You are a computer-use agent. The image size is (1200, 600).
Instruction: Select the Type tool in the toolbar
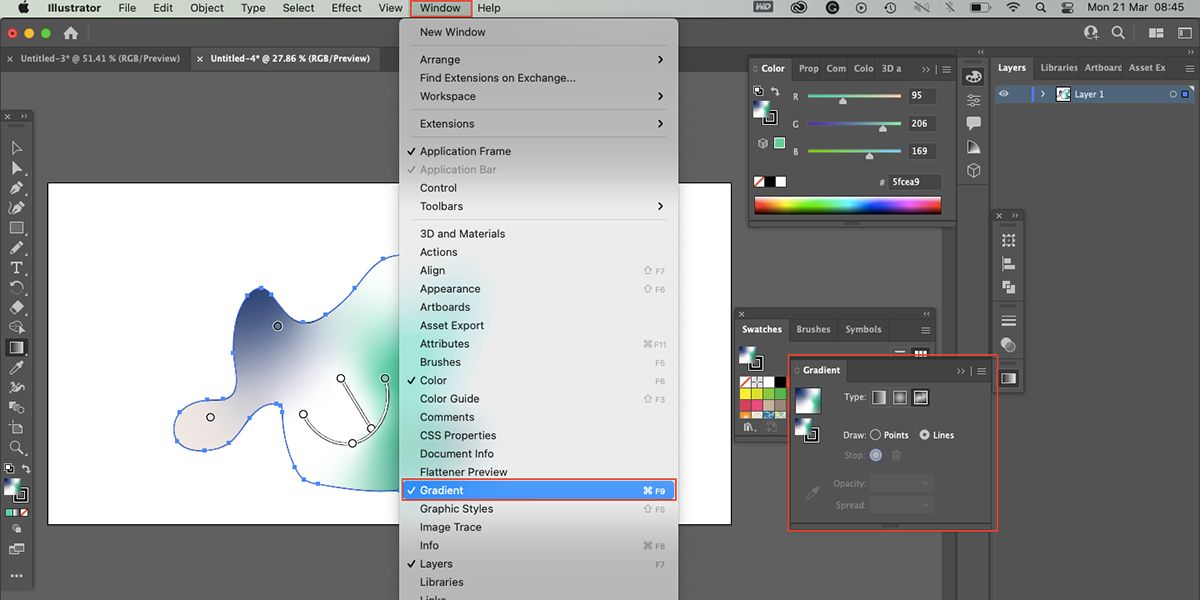coord(16,268)
